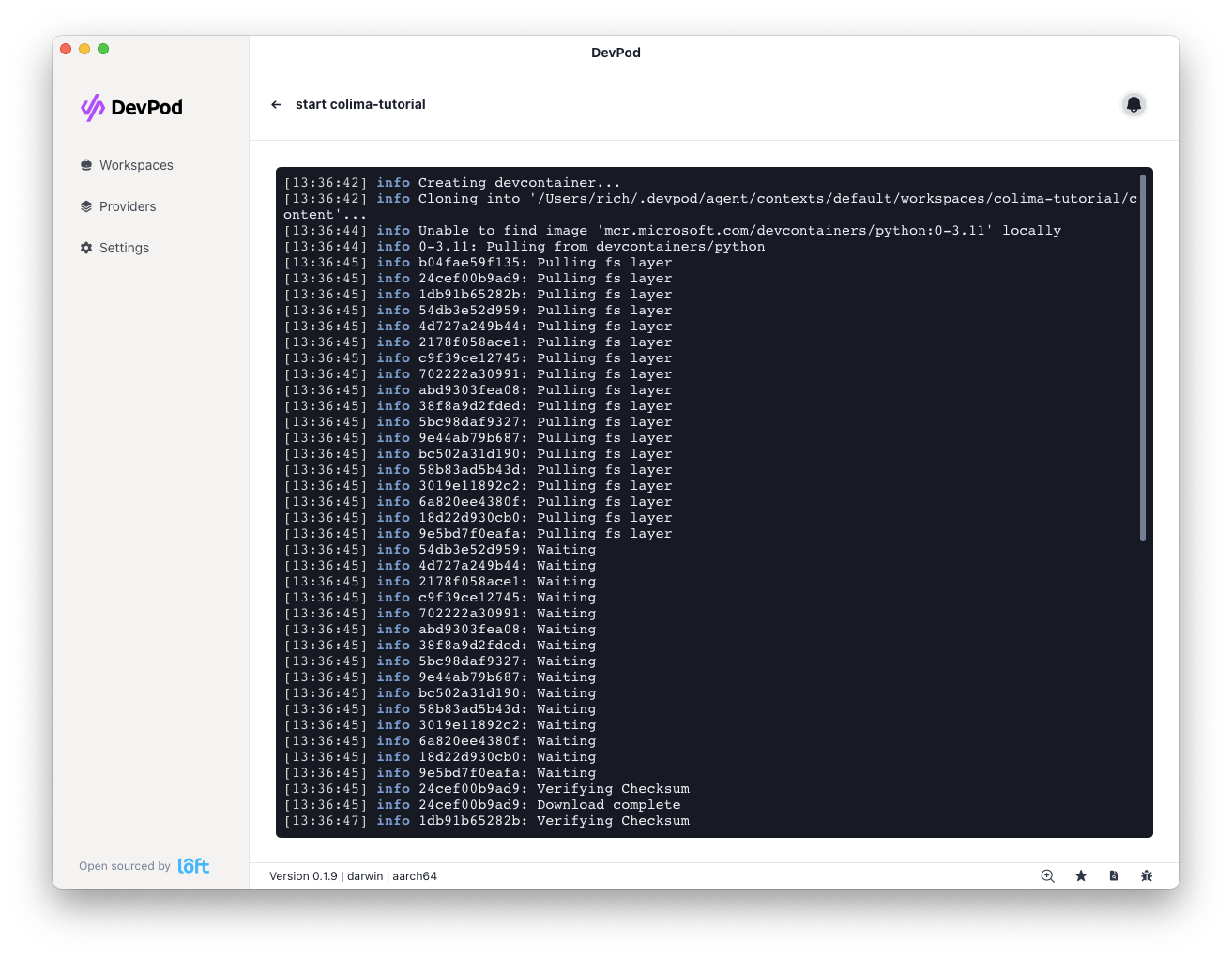This screenshot has width=1232, height=958.
Task: Click the green macOS maximize button
Action: [x=103, y=49]
